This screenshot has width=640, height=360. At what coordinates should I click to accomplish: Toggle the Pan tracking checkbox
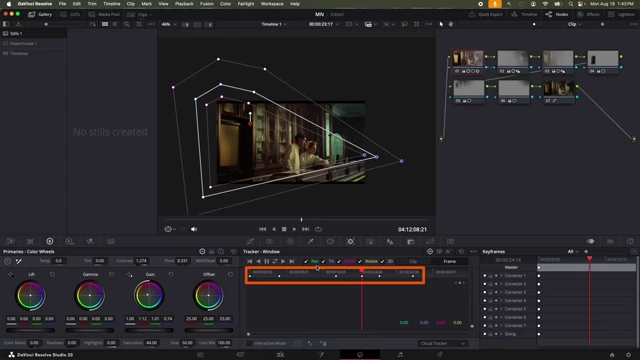306,261
